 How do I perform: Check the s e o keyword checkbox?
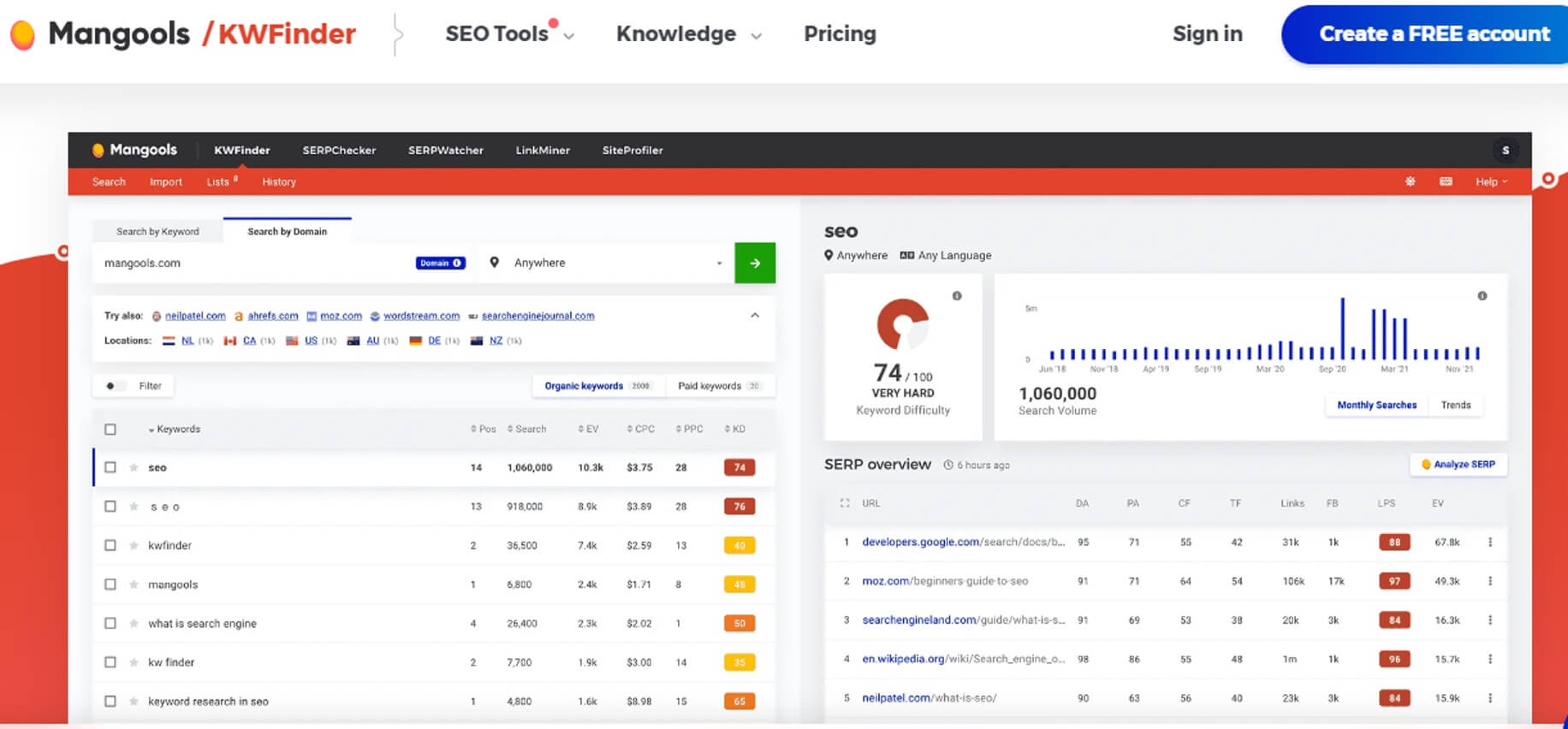pyautogui.click(x=110, y=507)
